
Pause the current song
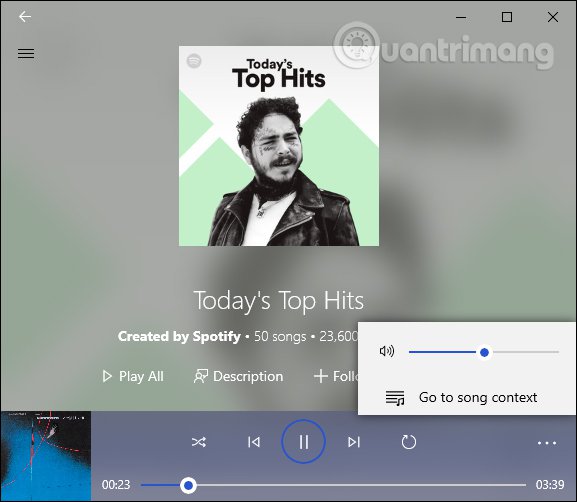pos(304,442)
